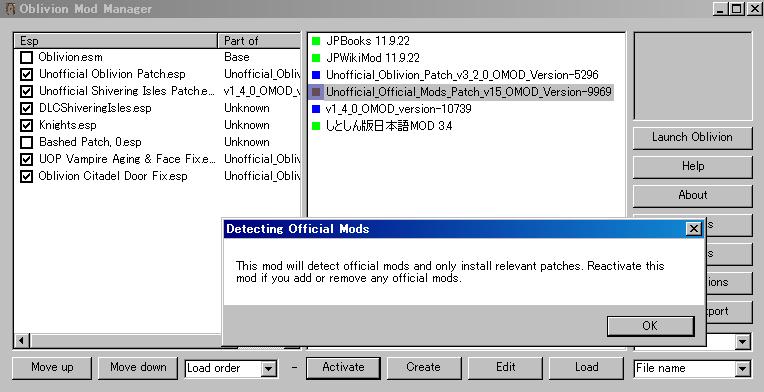Viewport: 764px width, 392px height.
Task: Toggle DLCShiveringIsles.esp checkbox
Action: click(x=26, y=109)
